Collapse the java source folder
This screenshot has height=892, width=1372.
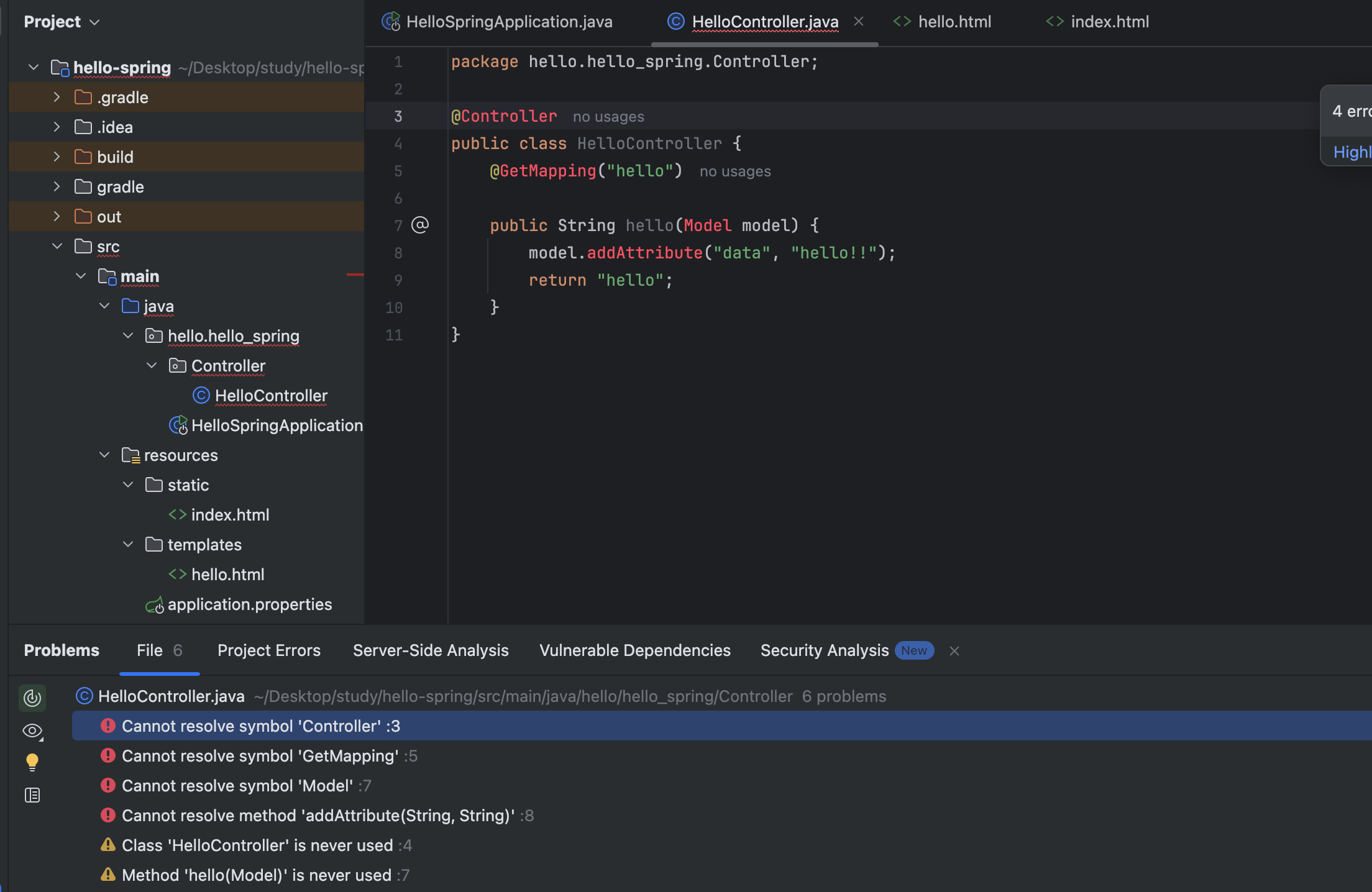104,306
